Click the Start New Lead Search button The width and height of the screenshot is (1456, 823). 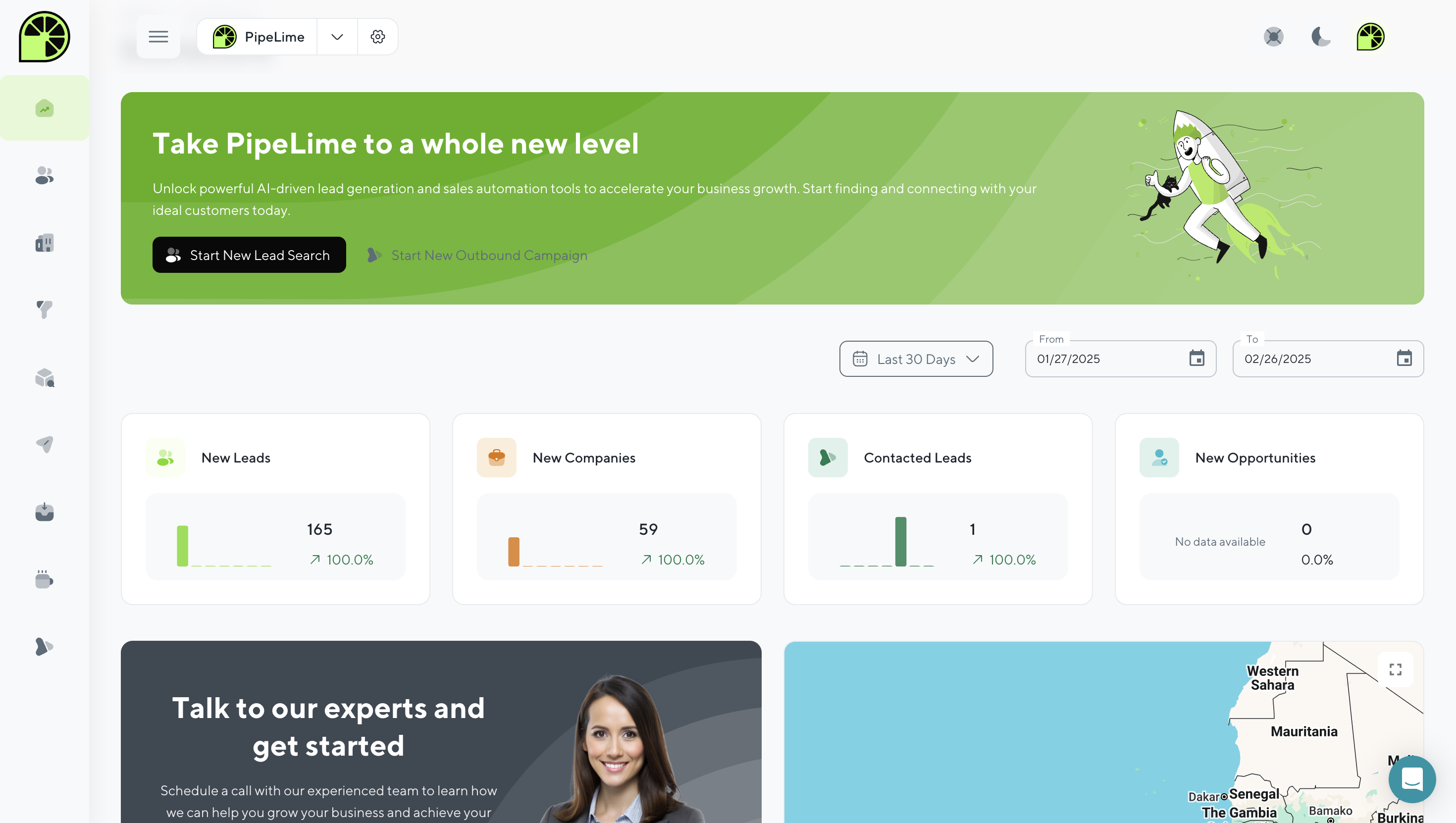tap(249, 254)
